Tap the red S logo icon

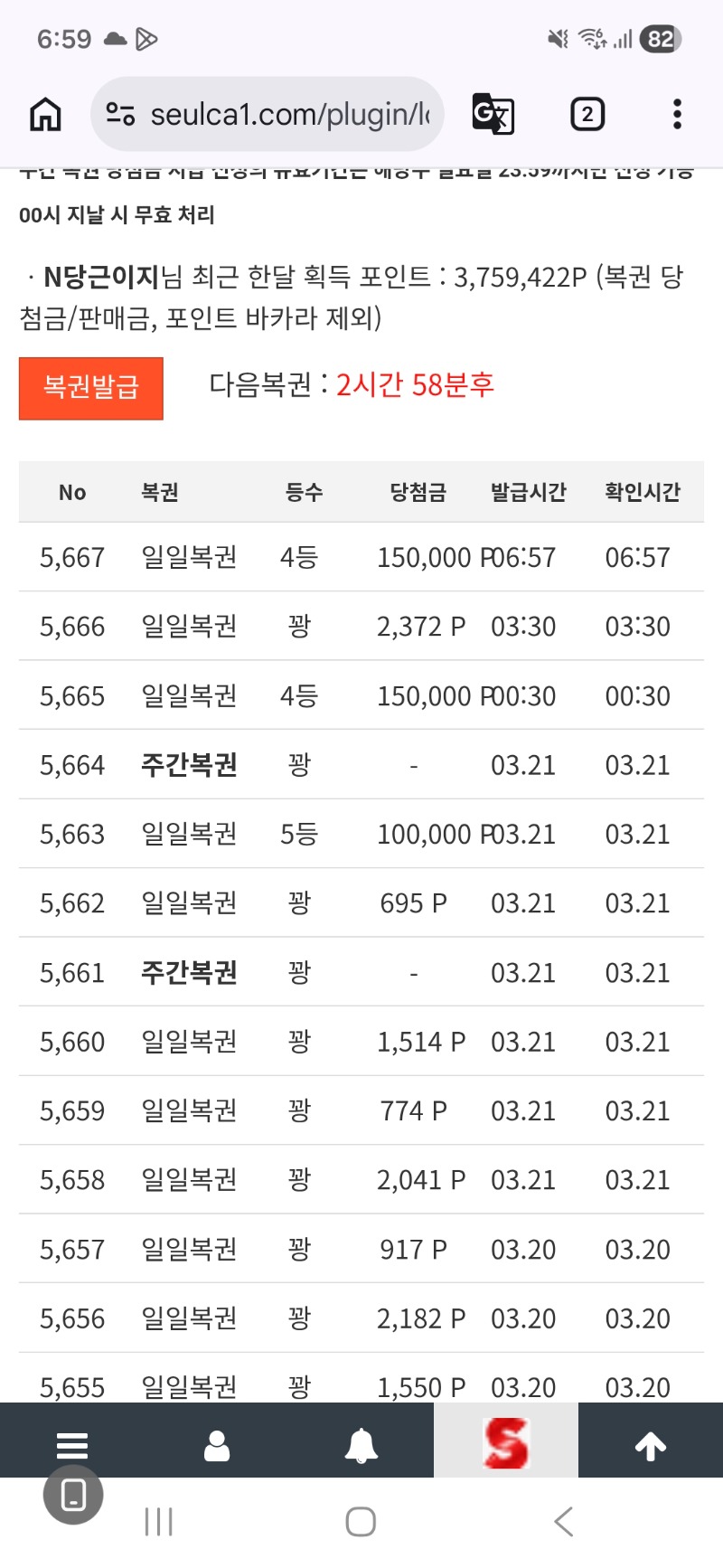pyautogui.click(x=506, y=1443)
